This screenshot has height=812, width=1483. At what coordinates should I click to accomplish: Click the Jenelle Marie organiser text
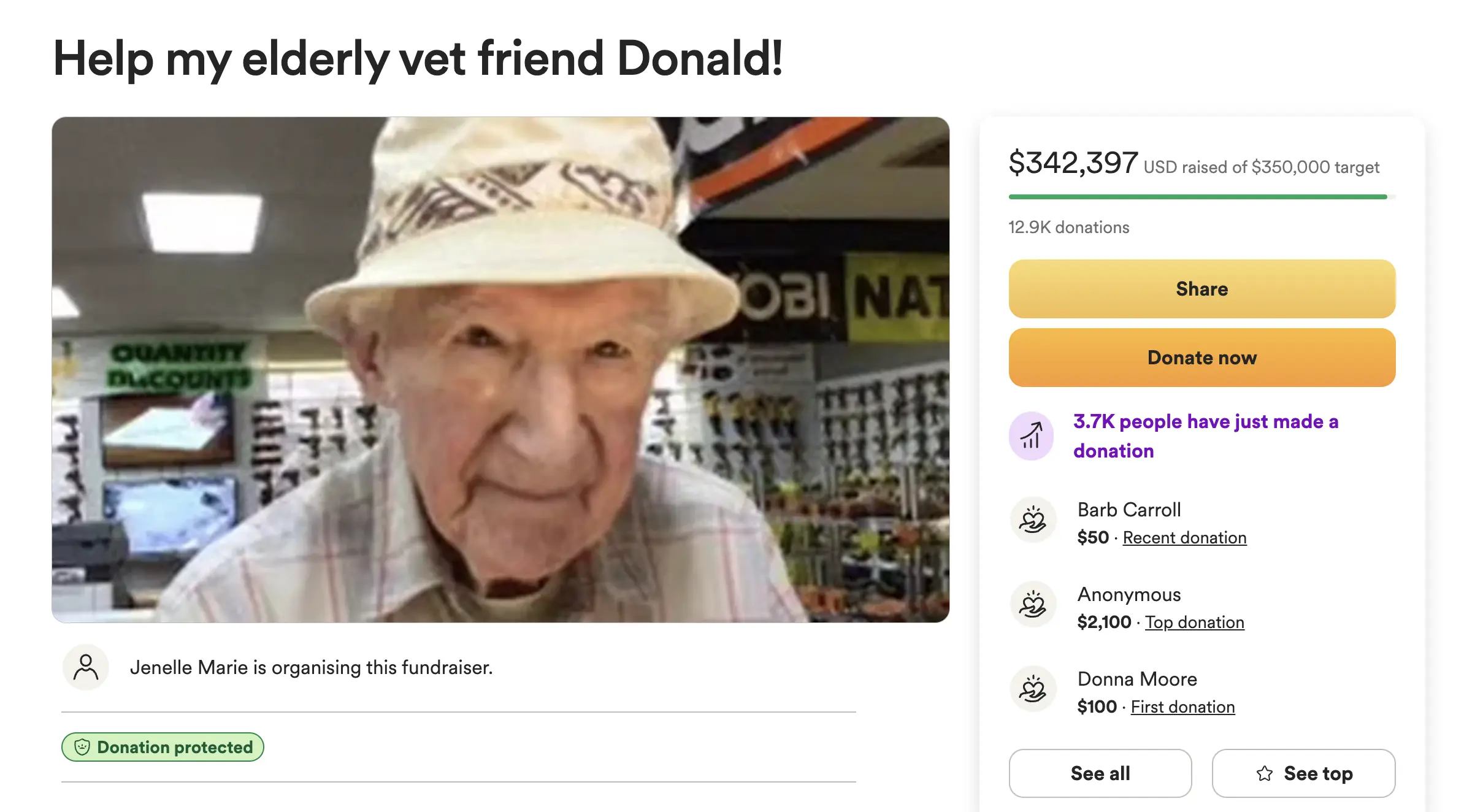tap(311, 667)
